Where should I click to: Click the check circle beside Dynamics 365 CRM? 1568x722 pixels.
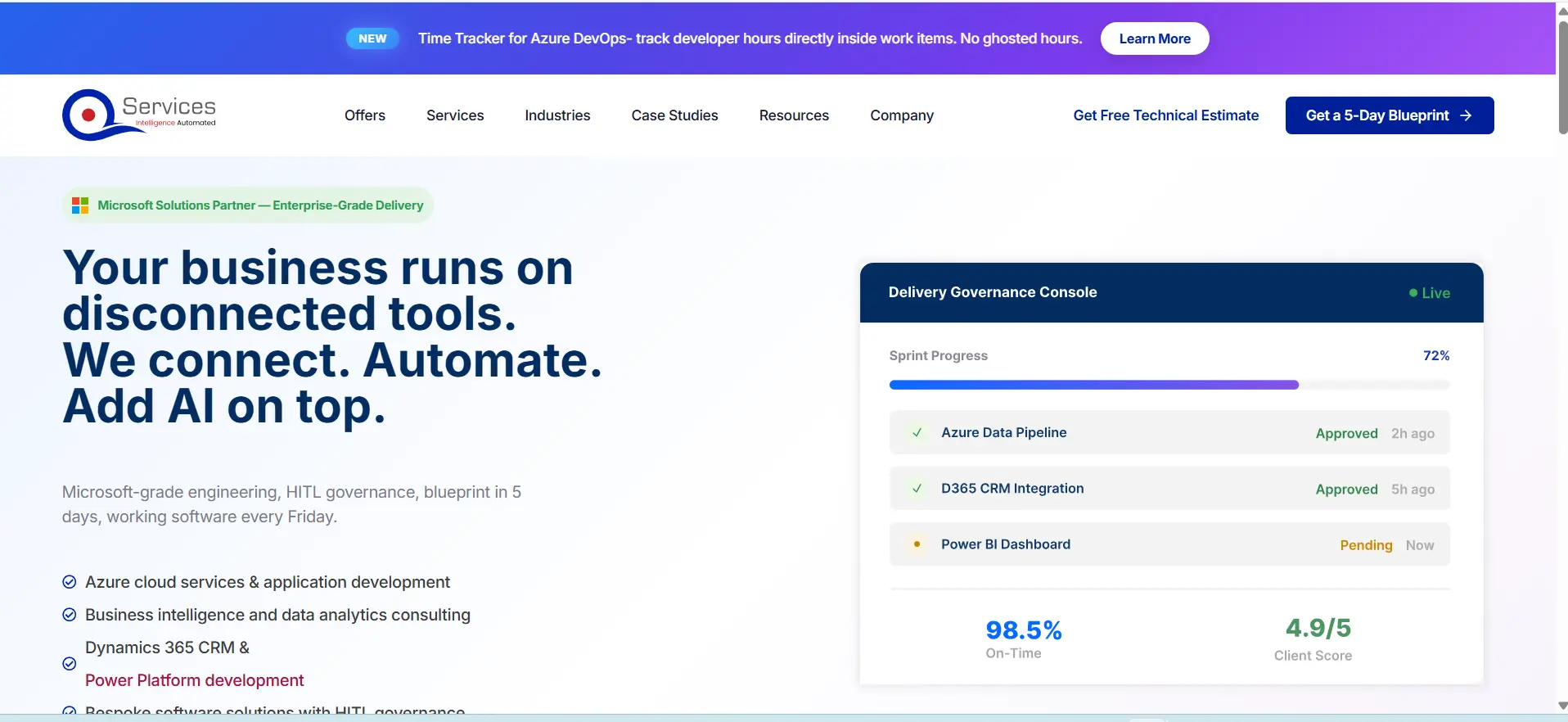(70, 664)
